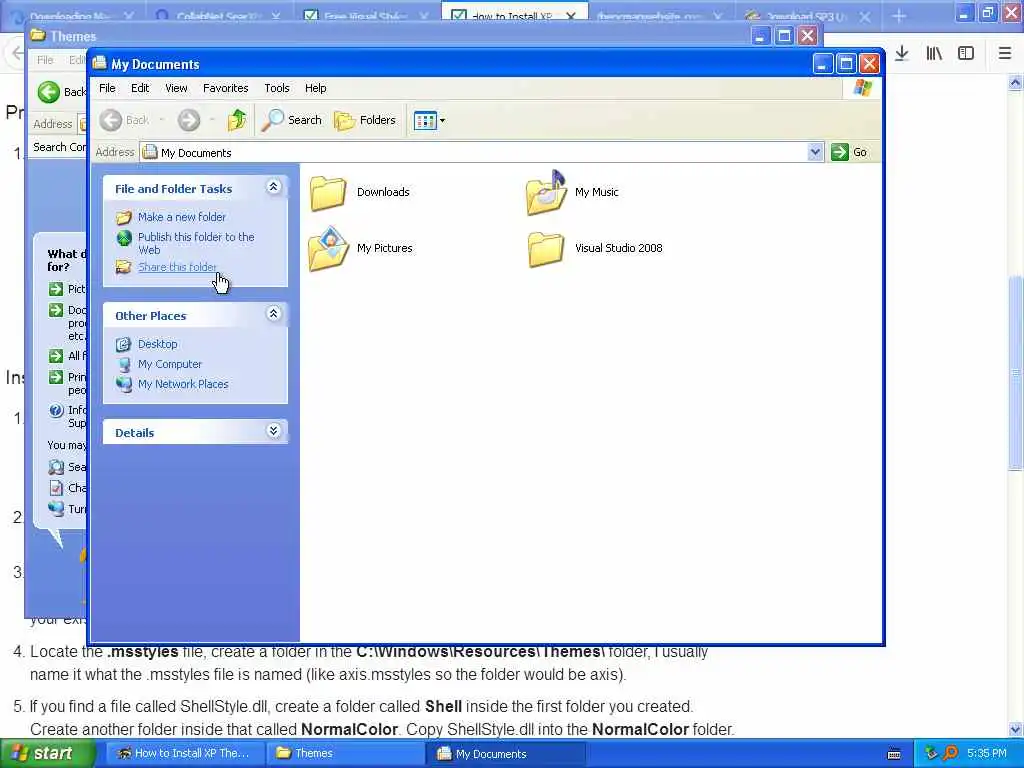Click the taskbar clock showing 5:35 PM
Image resolution: width=1024 pixels, height=768 pixels.
[x=987, y=753]
